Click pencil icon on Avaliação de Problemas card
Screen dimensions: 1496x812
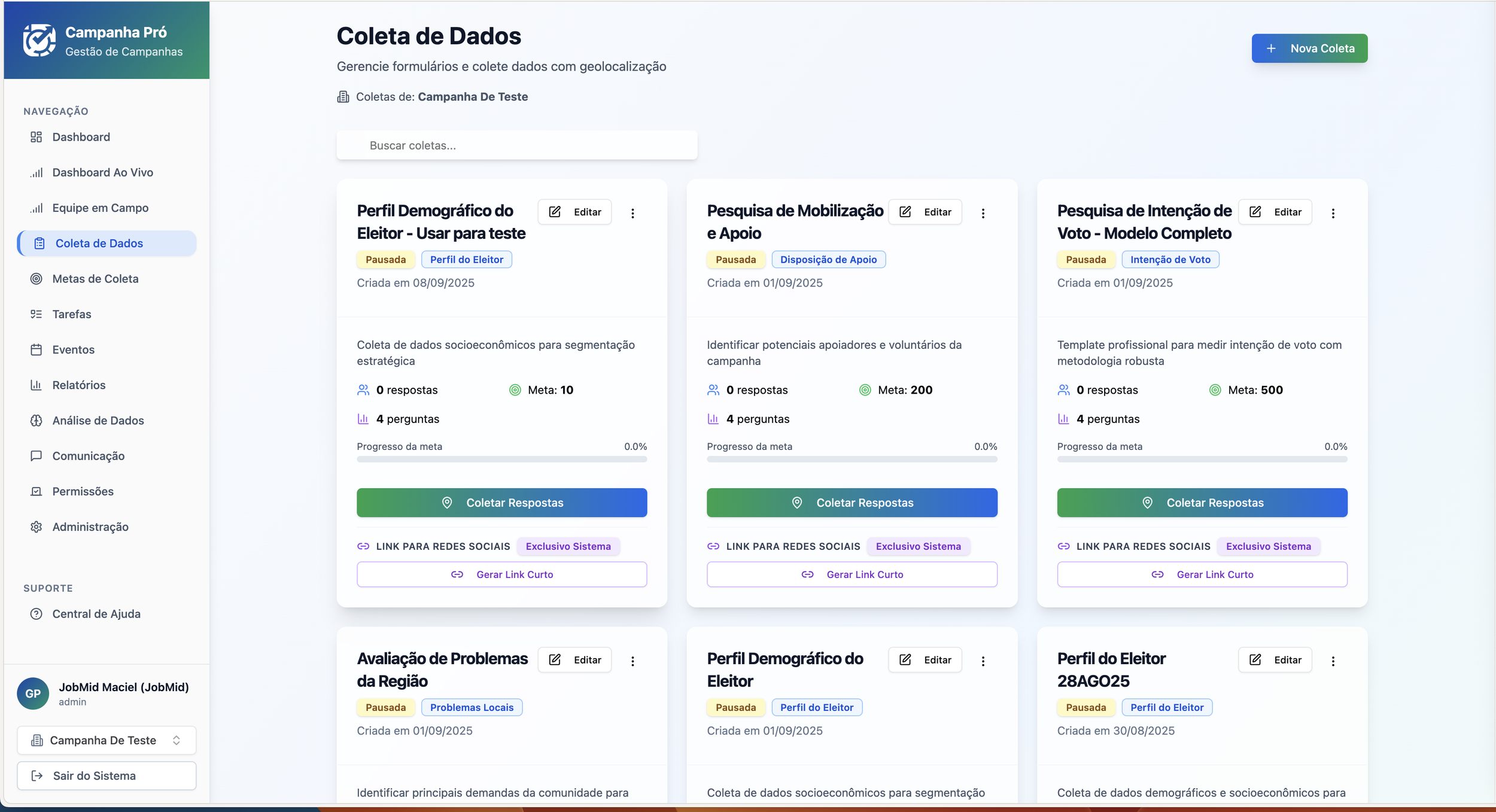[555, 659]
